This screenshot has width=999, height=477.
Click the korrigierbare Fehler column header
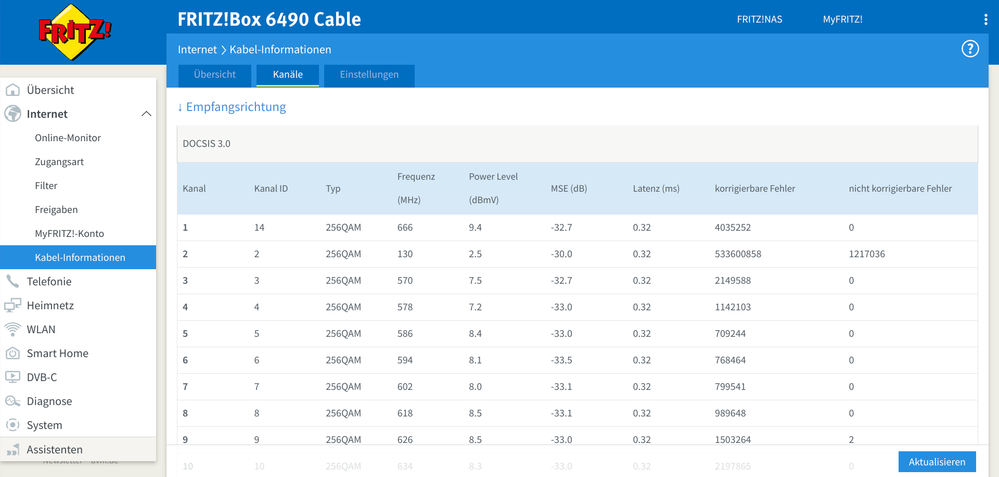tap(755, 189)
